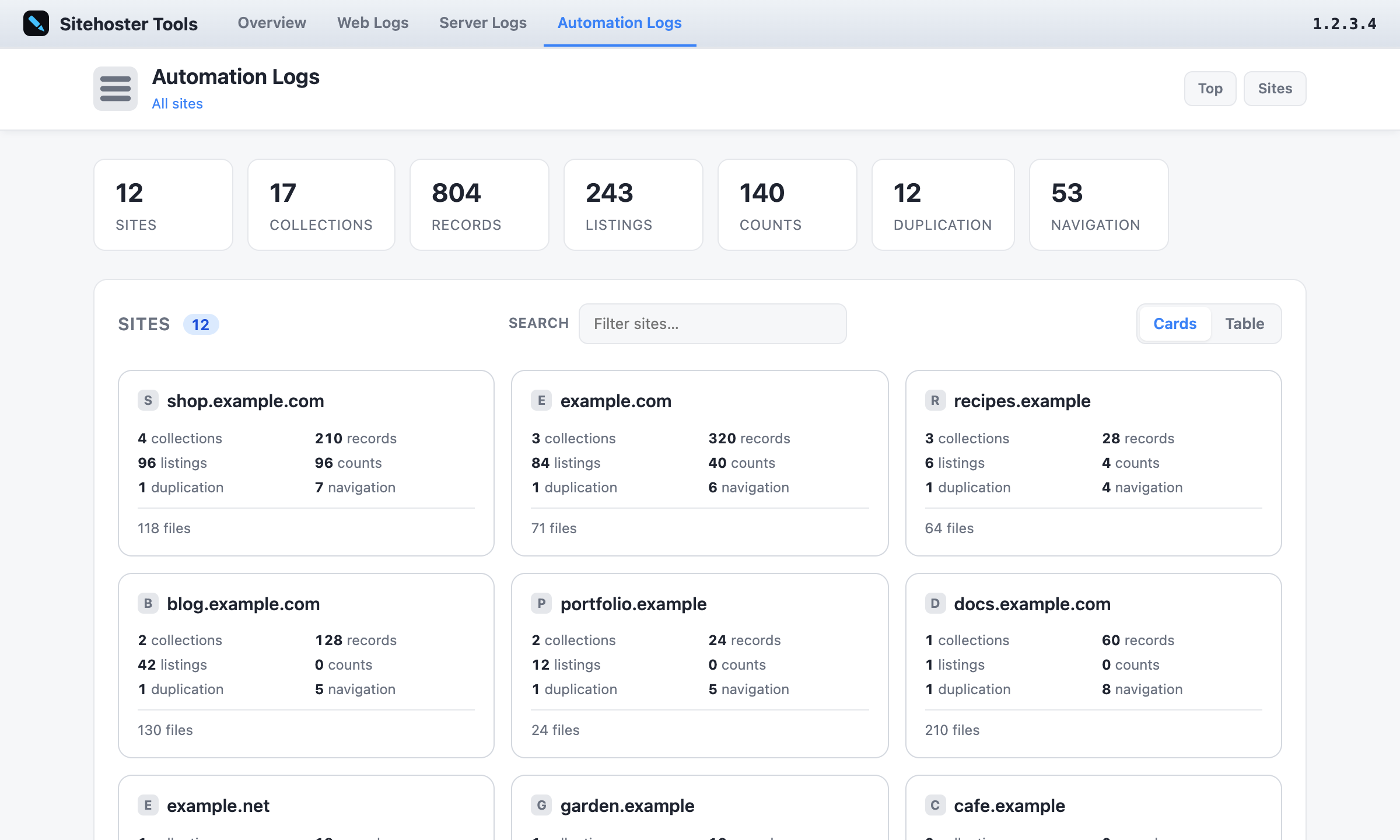Click '210 records' on shop.example.com card
The width and height of the screenshot is (1400, 840).
(356, 438)
